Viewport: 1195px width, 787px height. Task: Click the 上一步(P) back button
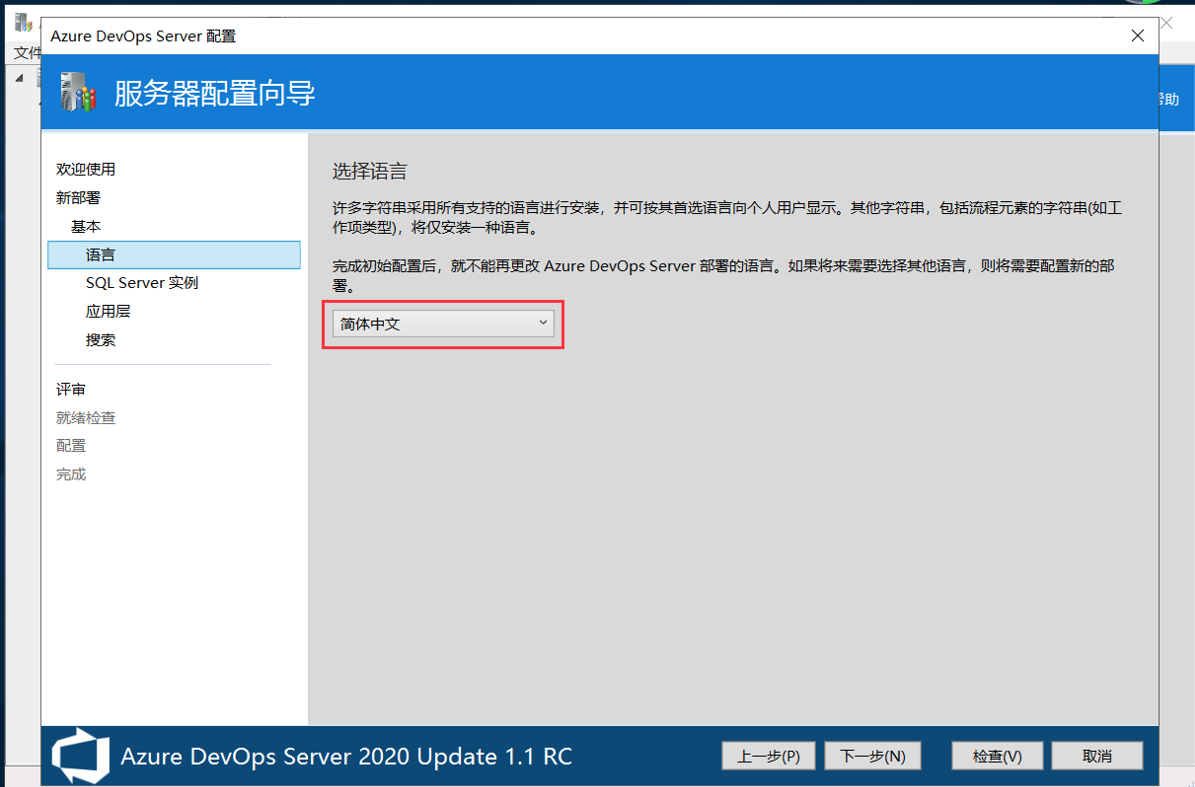(768, 756)
